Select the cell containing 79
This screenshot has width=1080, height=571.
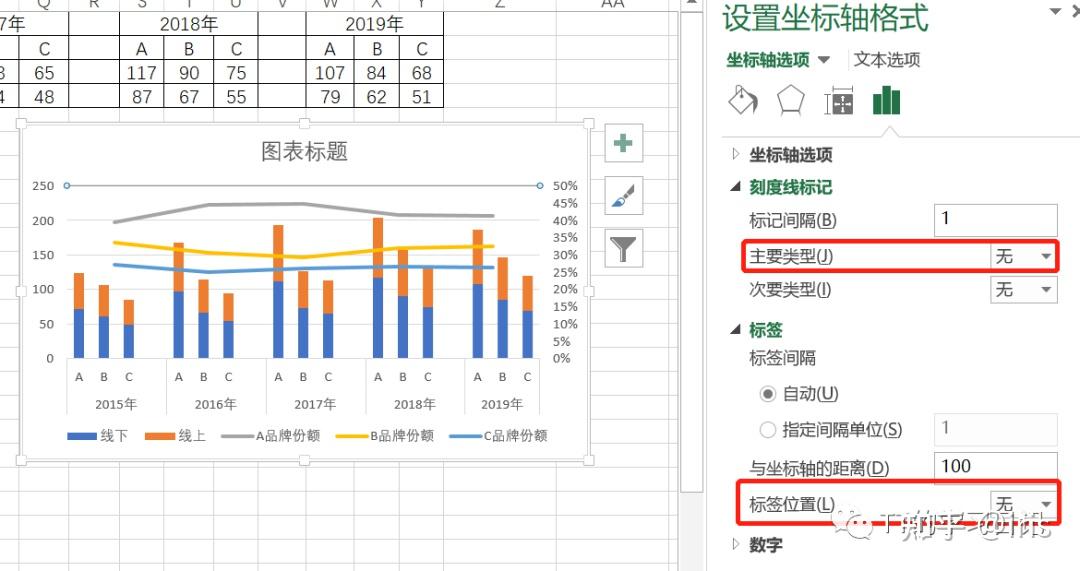(x=329, y=96)
